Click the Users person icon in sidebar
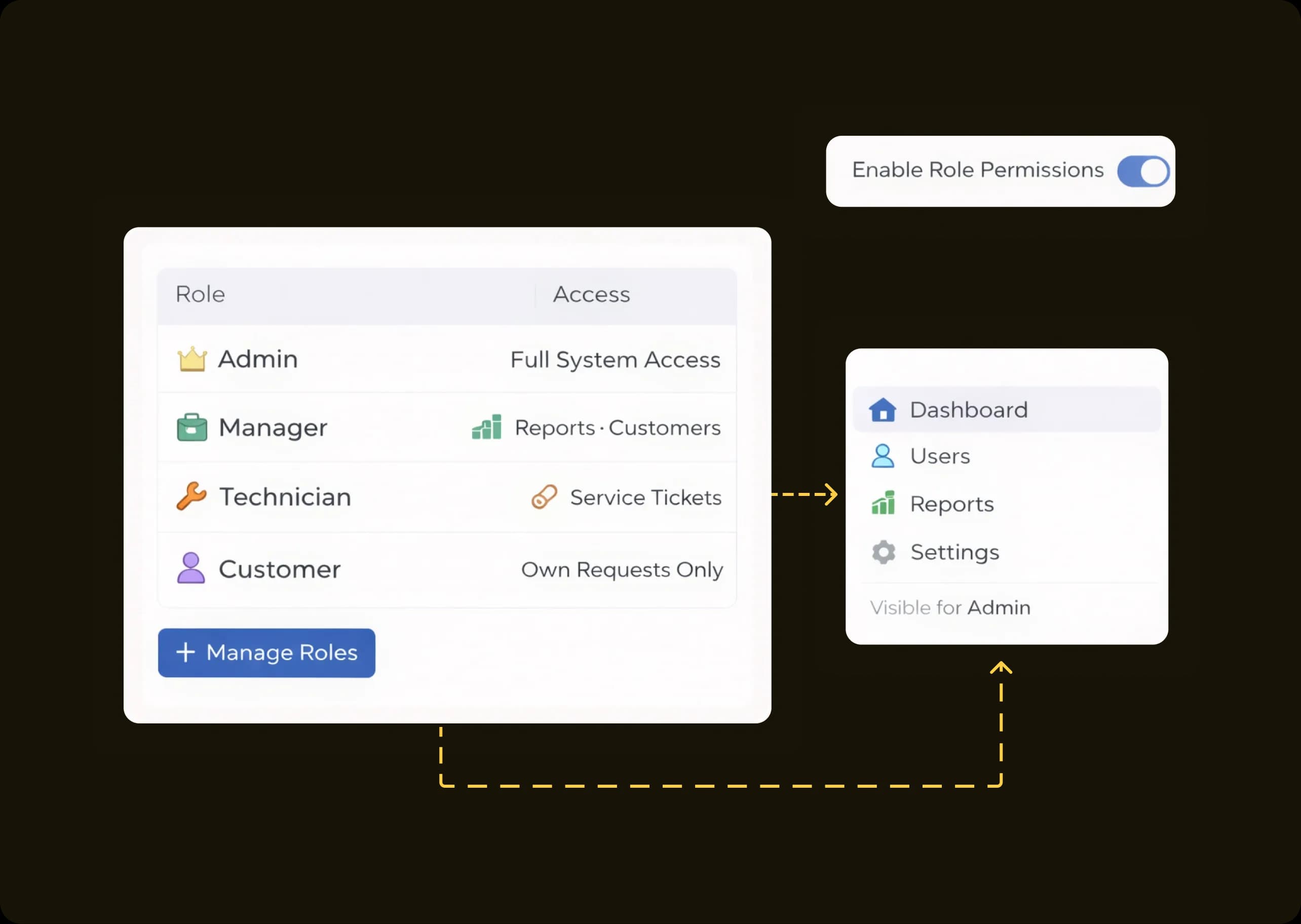The height and width of the screenshot is (924, 1301). pyautogui.click(x=883, y=456)
